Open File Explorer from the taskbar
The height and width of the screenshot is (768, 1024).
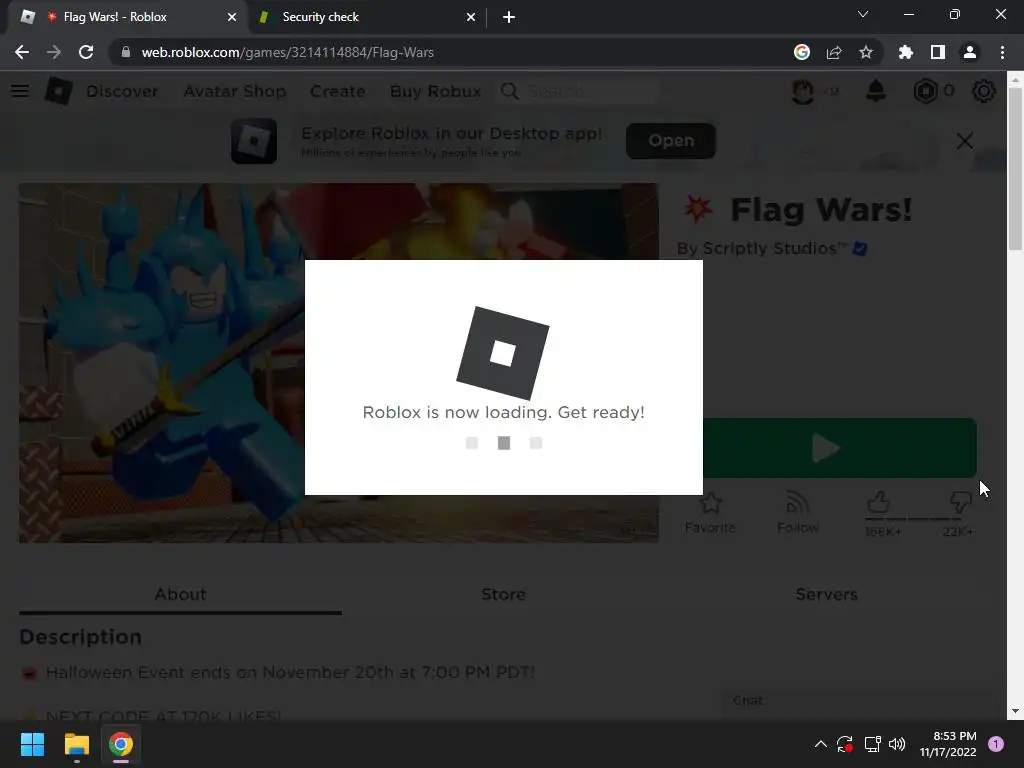coord(76,744)
